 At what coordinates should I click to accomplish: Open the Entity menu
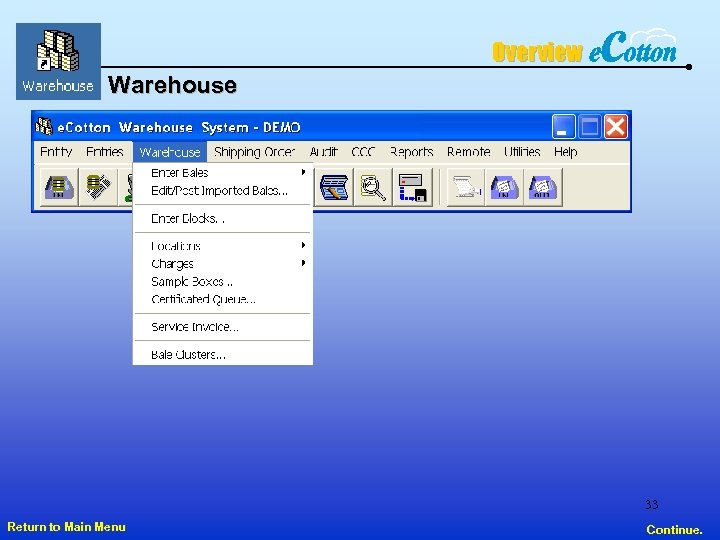(x=56, y=152)
